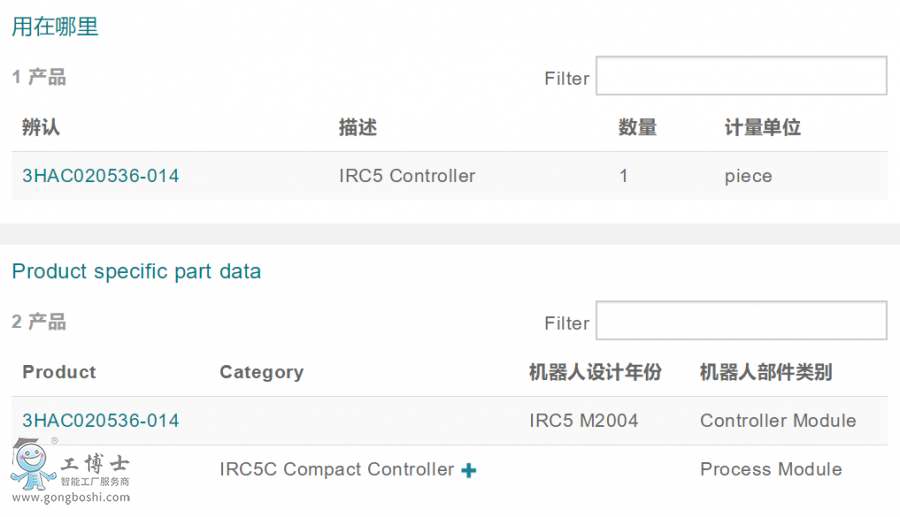Viewport: 900px width, 517px height.
Task: Open the 3HAC020536-014 link under the Product column
Action: (x=101, y=421)
